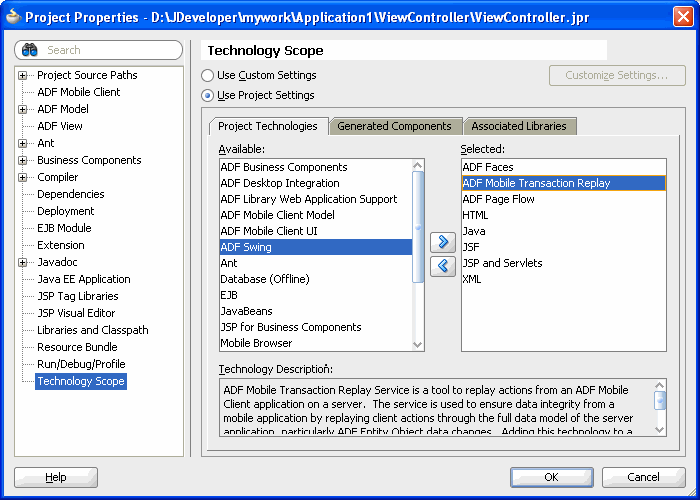
Task: Expand the Business Components node
Action: pyautogui.click(x=22, y=160)
